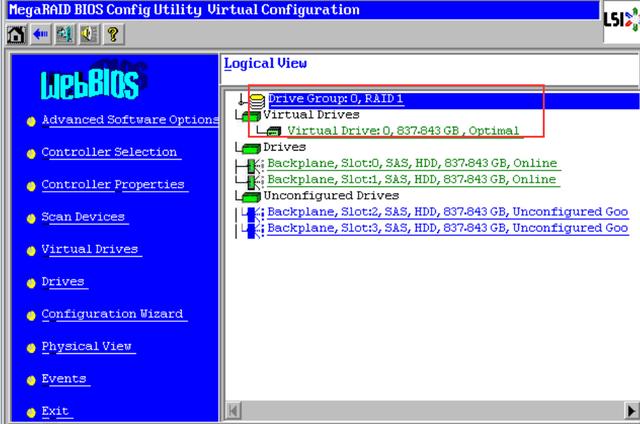The height and width of the screenshot is (424, 640).
Task: Click the Slot:2 unconfigured drive icon
Action: click(255, 214)
